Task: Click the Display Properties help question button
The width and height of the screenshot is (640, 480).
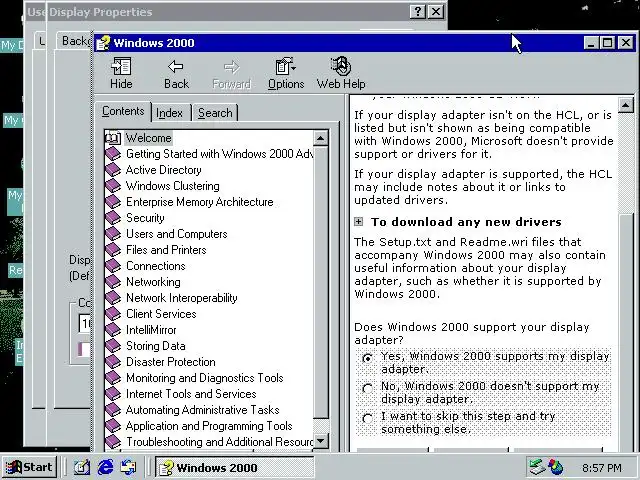Action: [x=418, y=11]
